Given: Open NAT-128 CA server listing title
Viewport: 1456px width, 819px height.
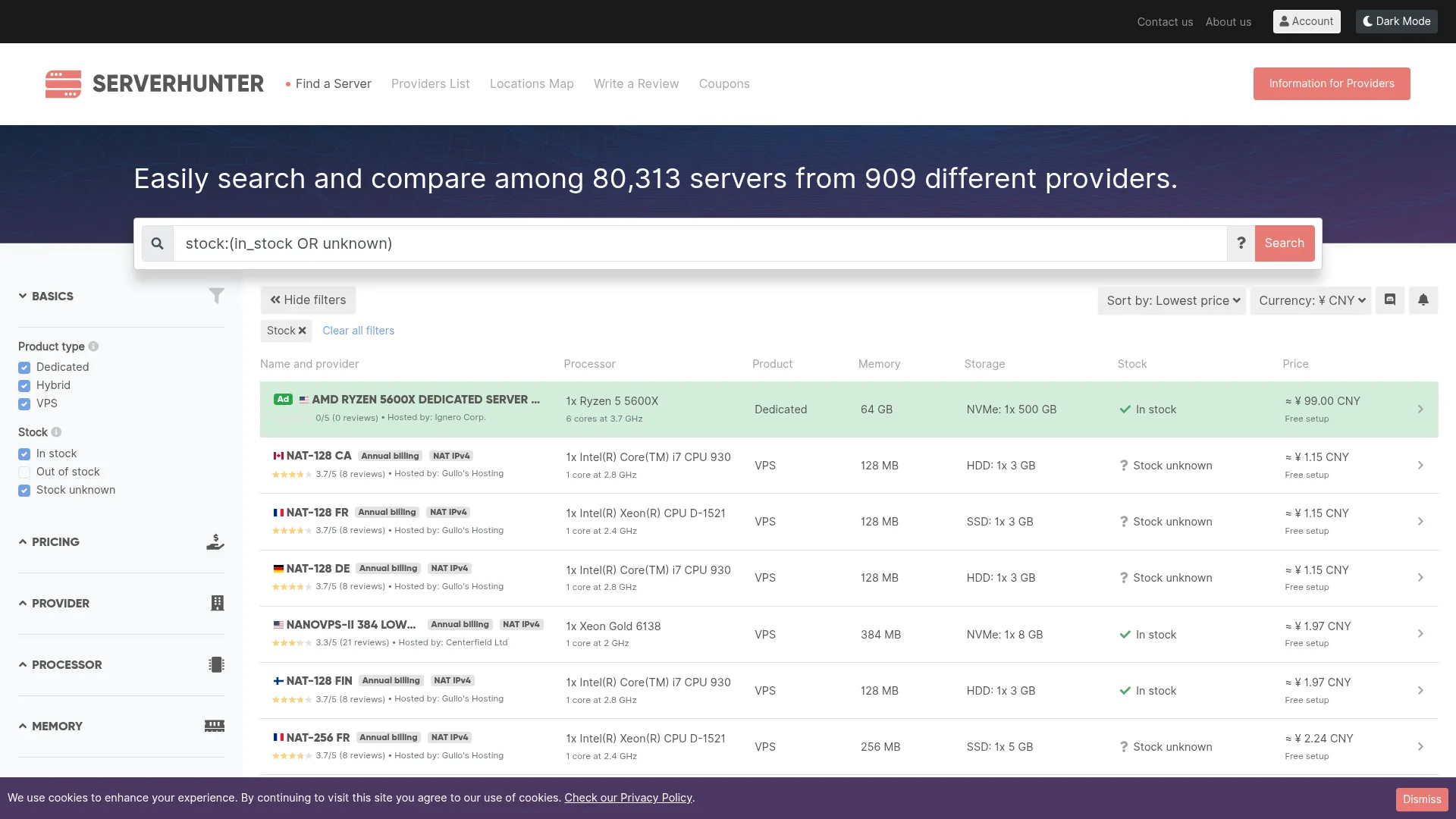Looking at the screenshot, I should (x=318, y=456).
